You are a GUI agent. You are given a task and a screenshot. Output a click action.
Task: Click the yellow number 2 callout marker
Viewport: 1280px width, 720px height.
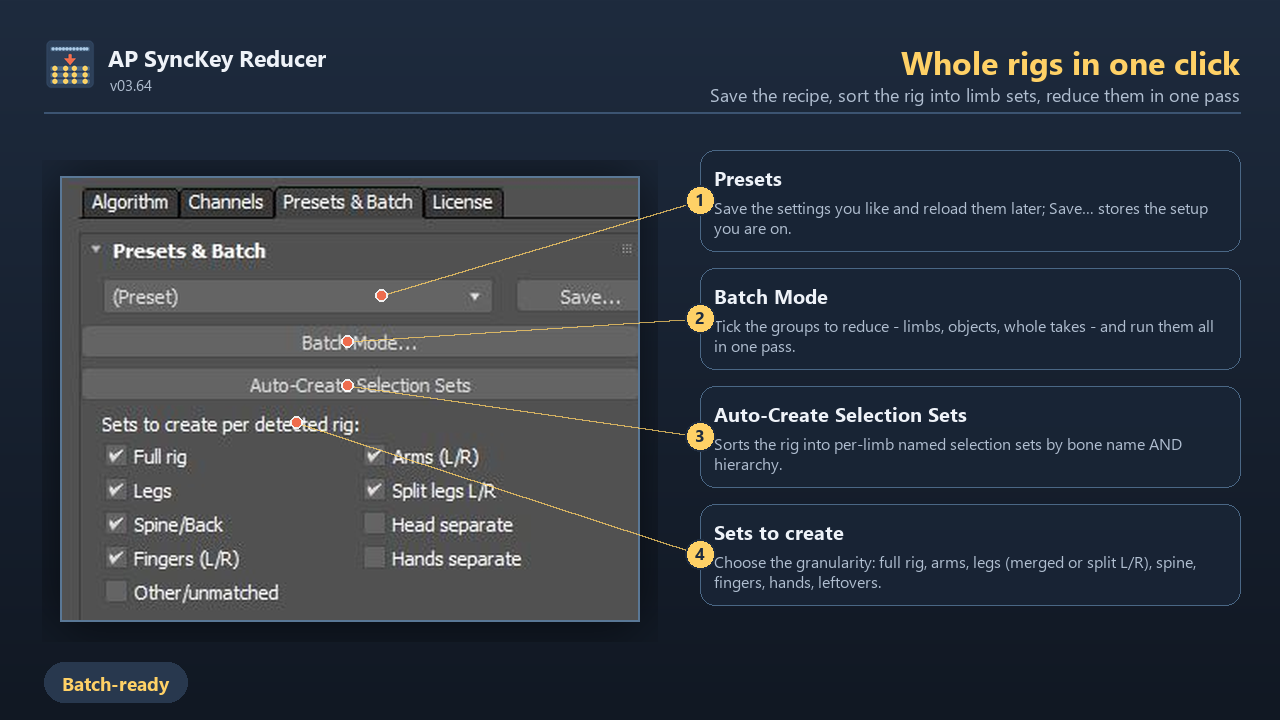pyautogui.click(x=700, y=320)
